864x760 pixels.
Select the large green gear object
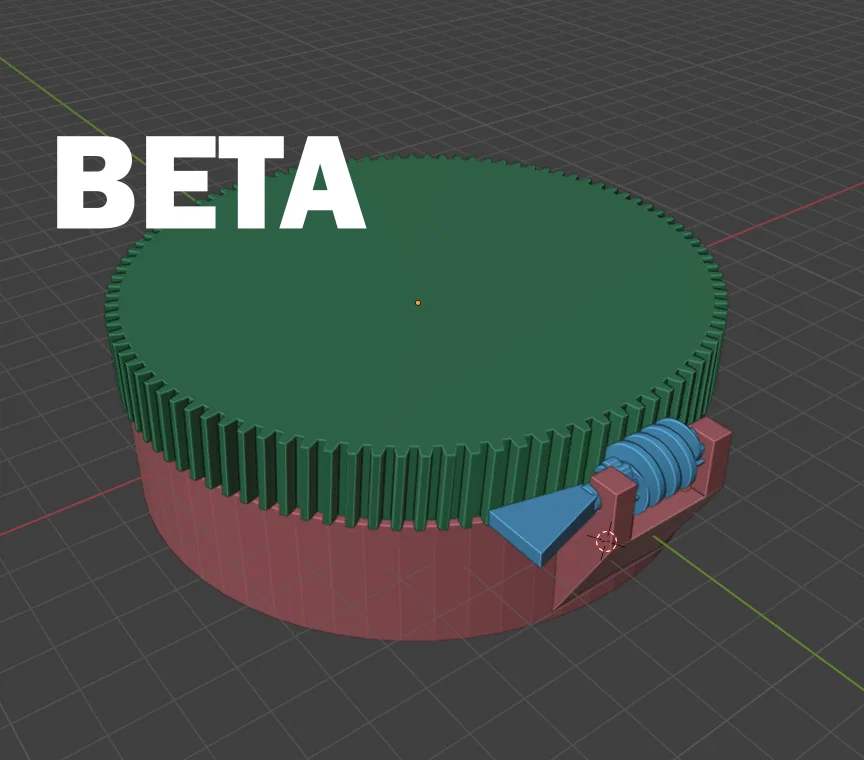point(416,342)
